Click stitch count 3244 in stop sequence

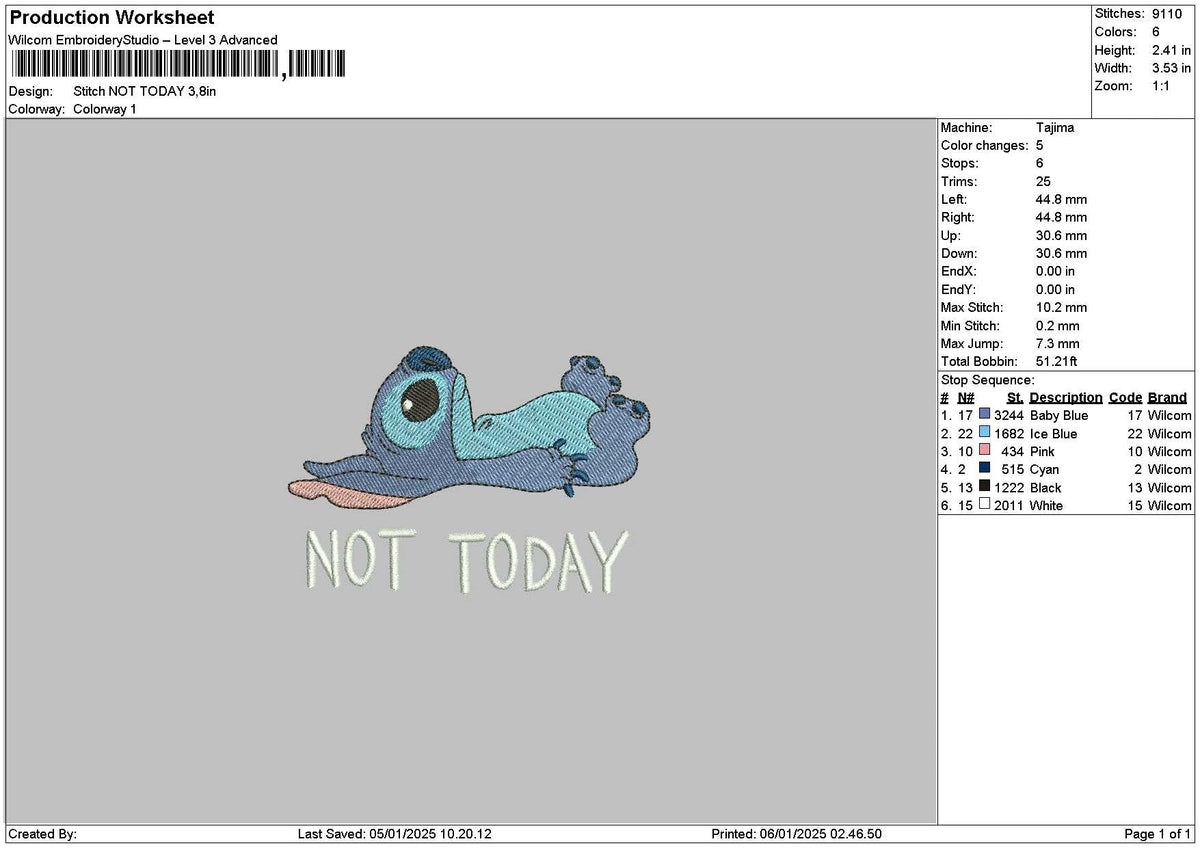pos(1009,415)
